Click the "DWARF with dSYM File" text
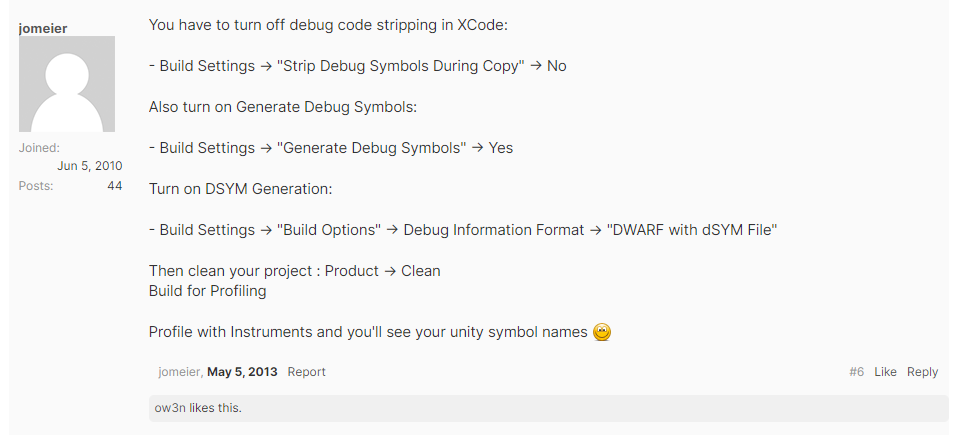This screenshot has height=435, width=954. (692, 229)
